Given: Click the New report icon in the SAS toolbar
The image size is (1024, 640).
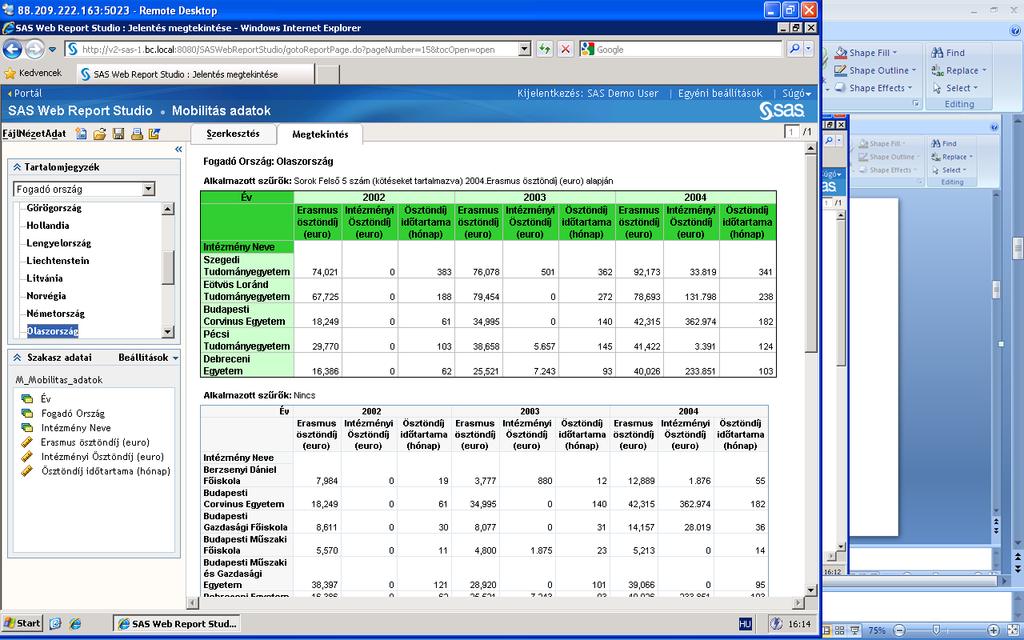Looking at the screenshot, I should pyautogui.click(x=81, y=134).
